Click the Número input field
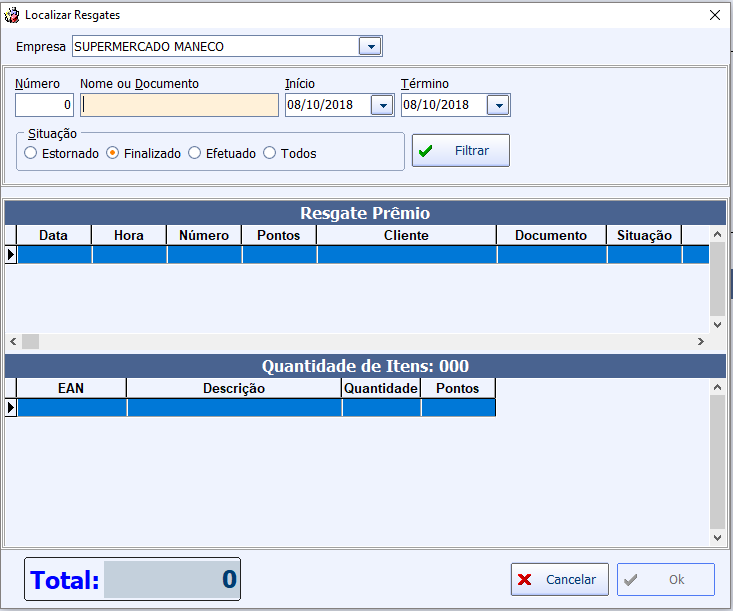 [44, 105]
